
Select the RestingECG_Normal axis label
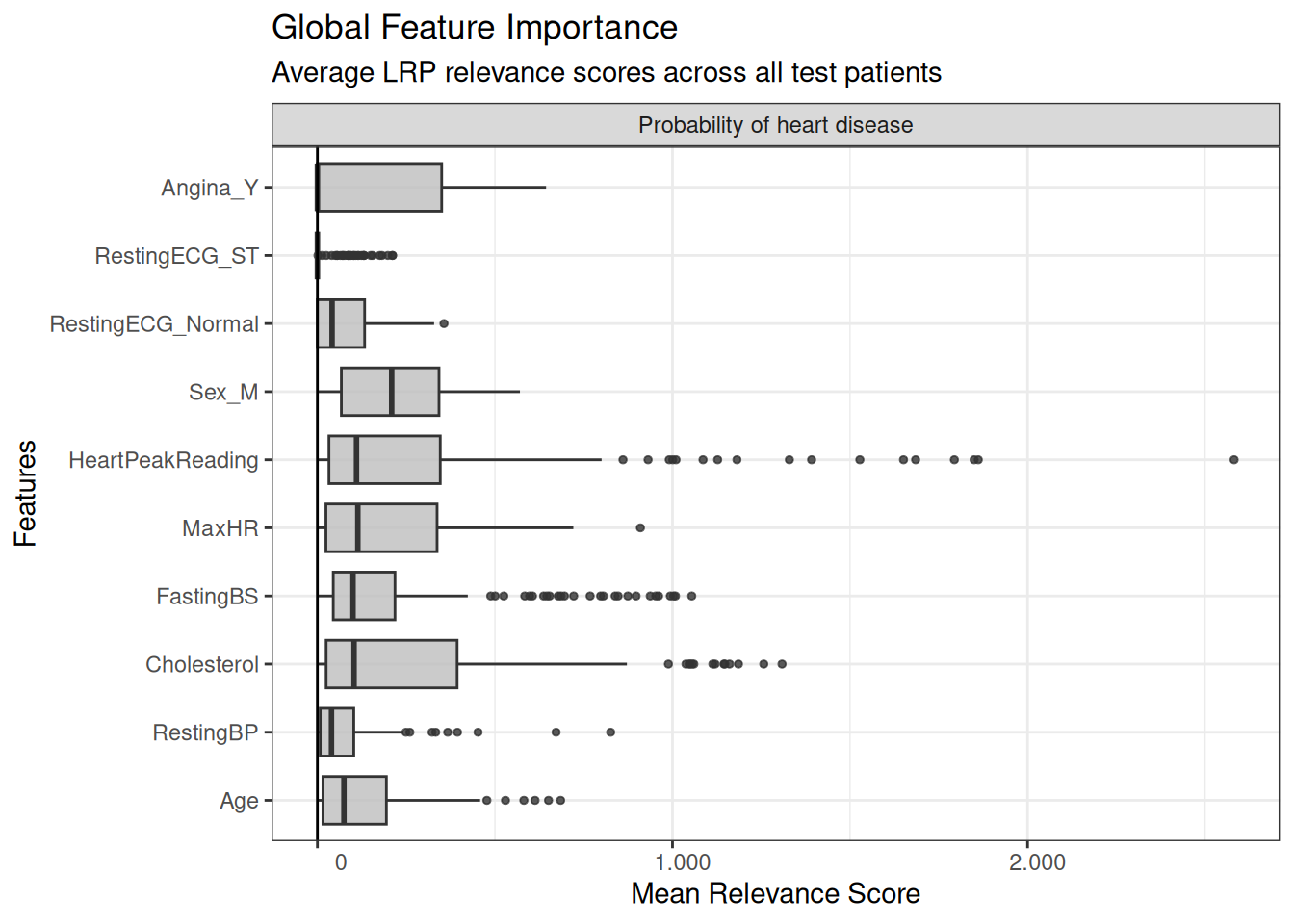154,324
